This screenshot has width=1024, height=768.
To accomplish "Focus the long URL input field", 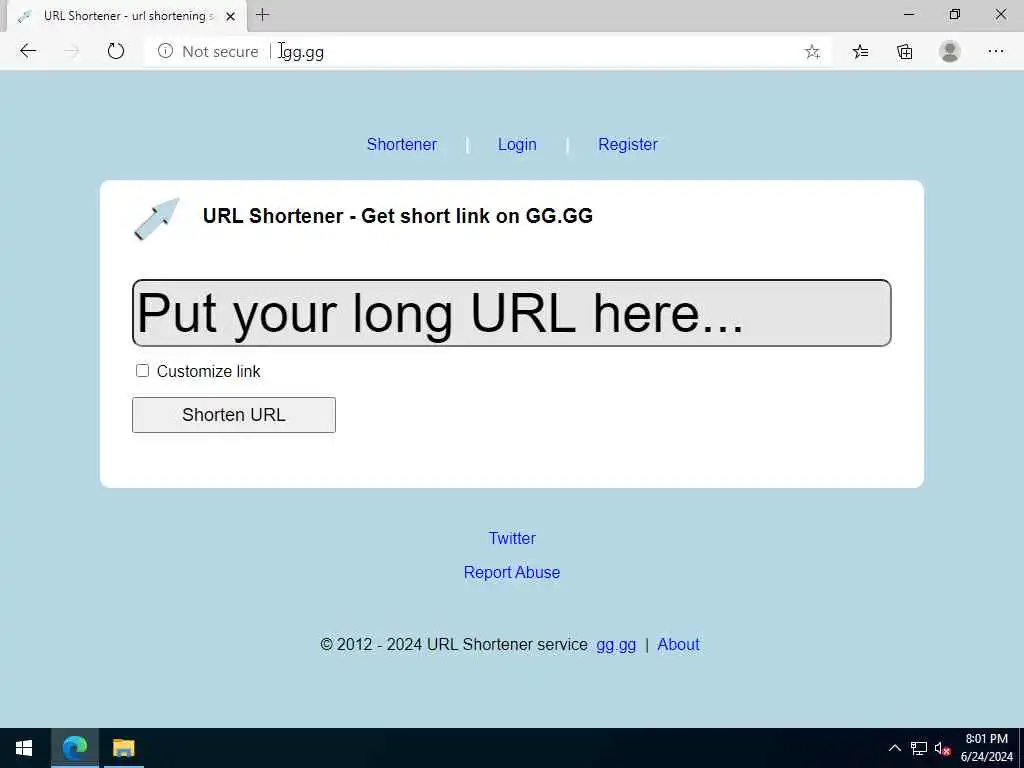I will click(511, 313).
